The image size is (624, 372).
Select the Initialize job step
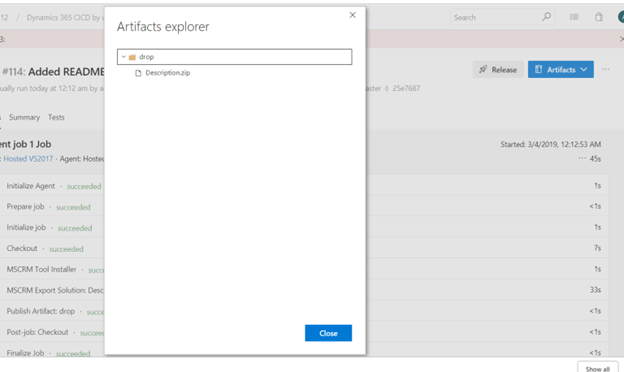[x=26, y=228]
